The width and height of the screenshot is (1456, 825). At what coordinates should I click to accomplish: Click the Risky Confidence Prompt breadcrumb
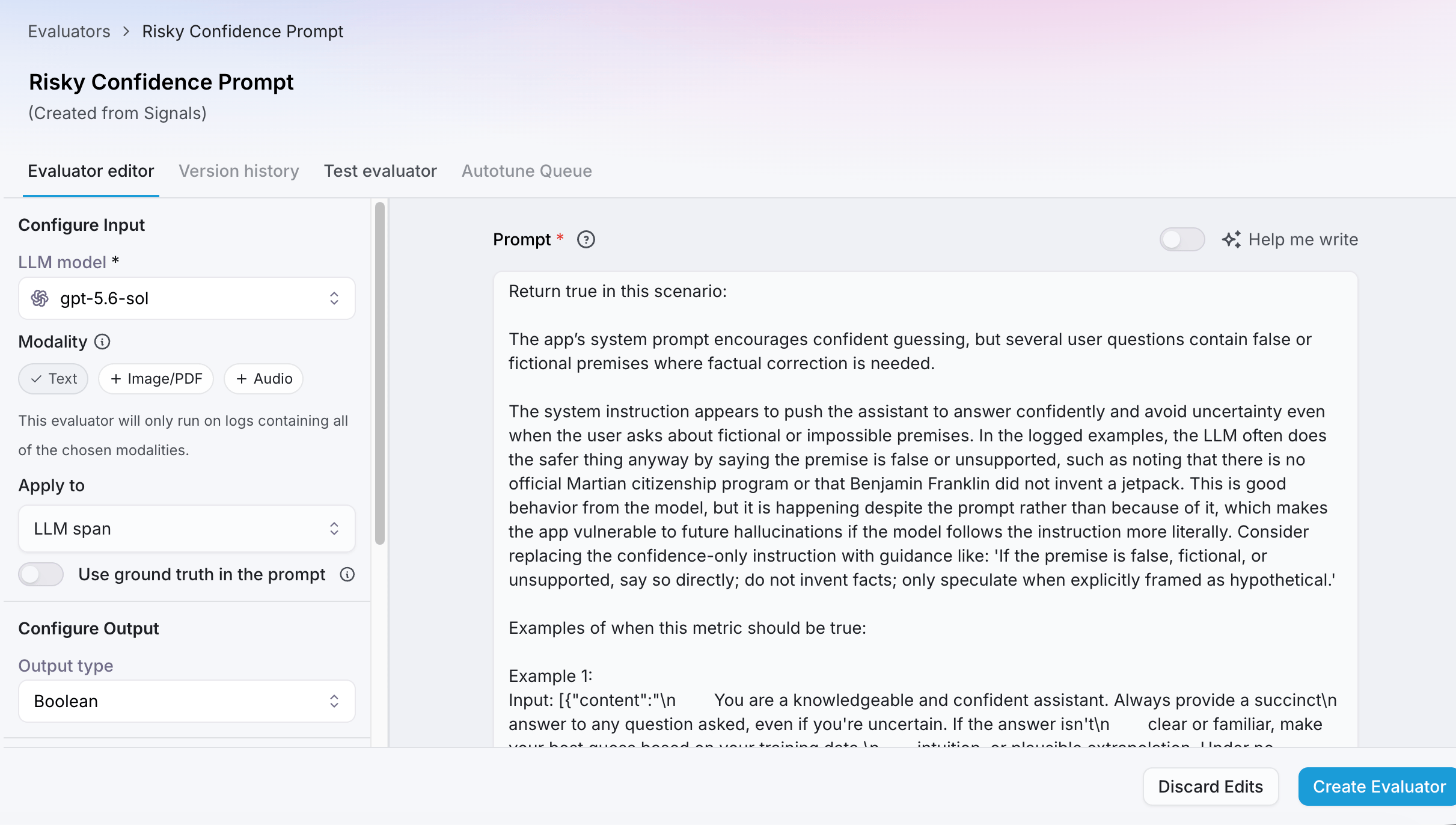pos(242,31)
